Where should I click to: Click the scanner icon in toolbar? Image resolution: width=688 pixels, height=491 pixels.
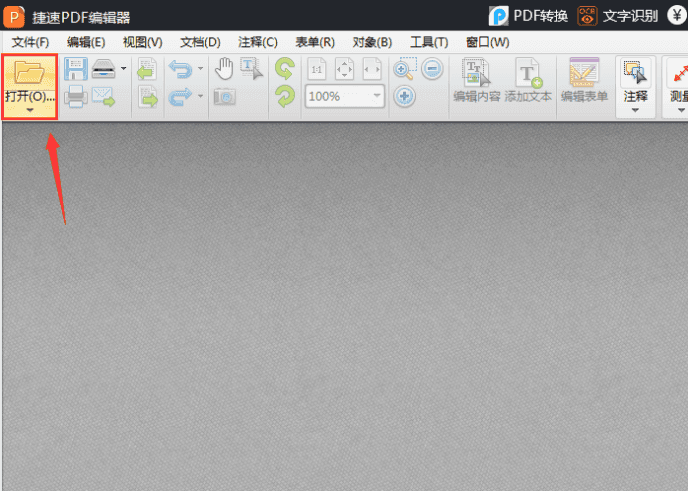(x=104, y=69)
